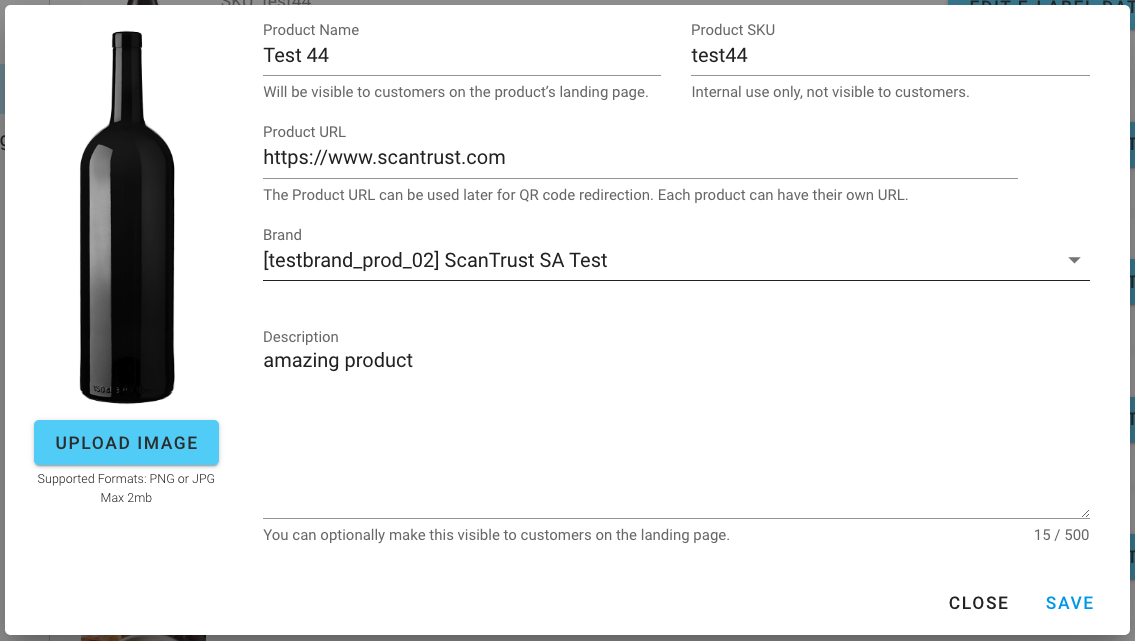1135x641 pixels.
Task: Save the product changes
Action: click(x=1069, y=603)
